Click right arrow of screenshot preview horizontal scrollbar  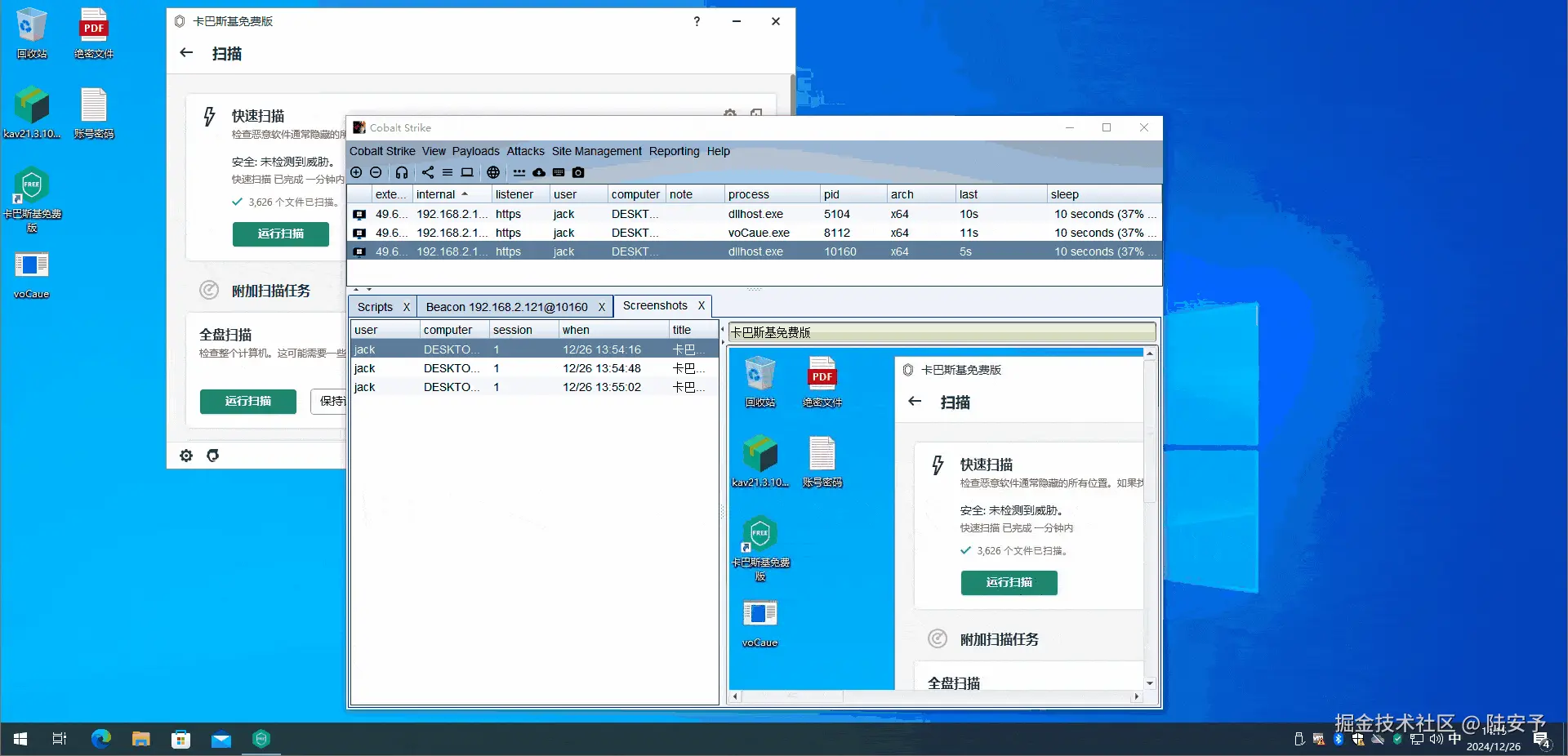click(1136, 696)
